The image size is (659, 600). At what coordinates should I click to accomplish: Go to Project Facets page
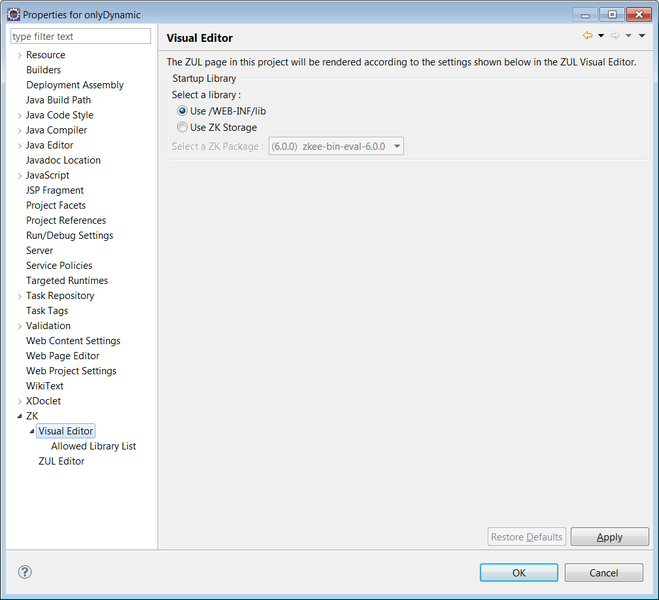coord(56,205)
